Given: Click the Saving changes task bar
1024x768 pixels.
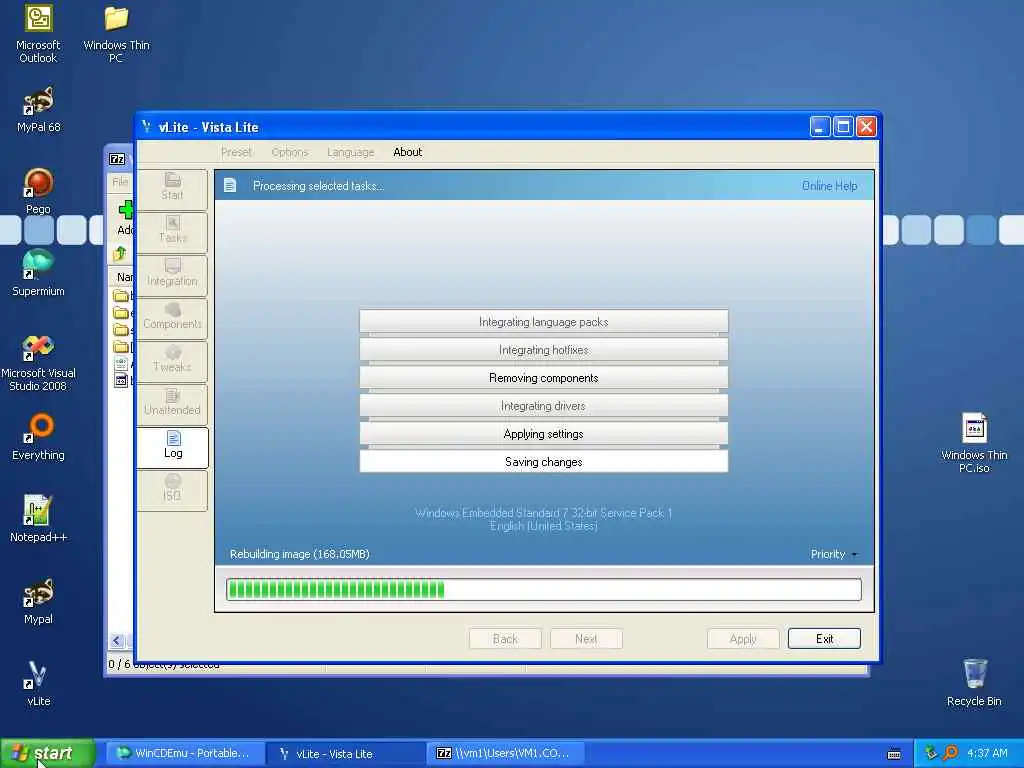Looking at the screenshot, I should [543, 462].
